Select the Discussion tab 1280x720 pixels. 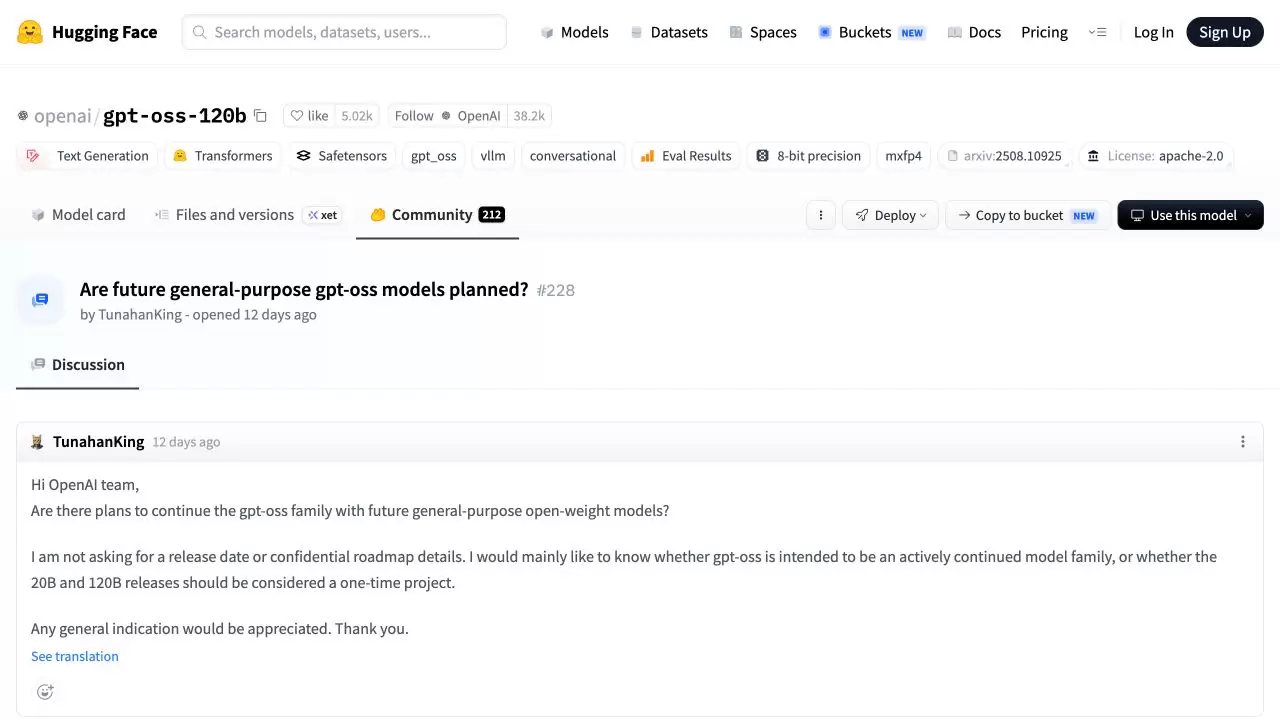(x=78, y=365)
